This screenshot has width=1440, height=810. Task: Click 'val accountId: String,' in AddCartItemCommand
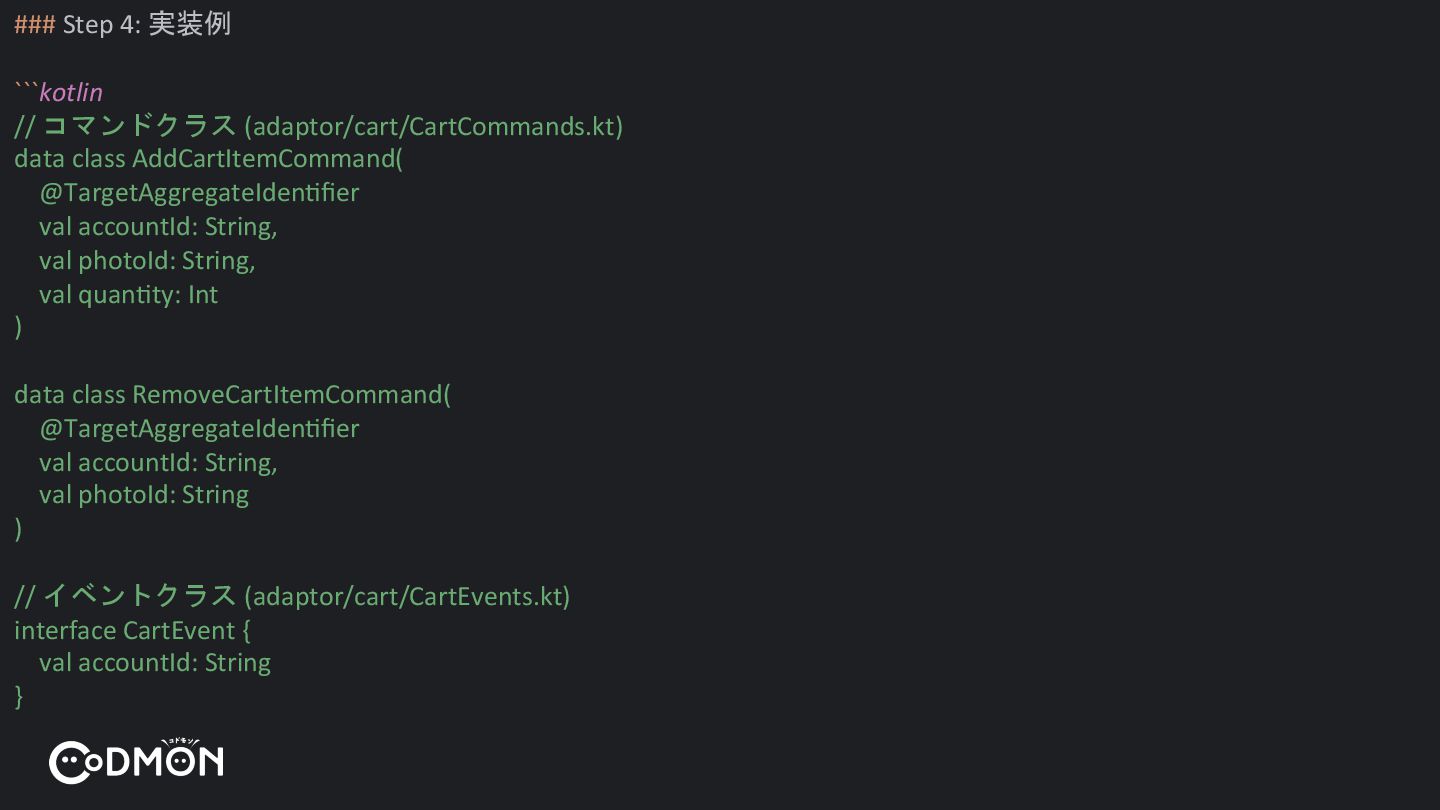click(x=158, y=226)
